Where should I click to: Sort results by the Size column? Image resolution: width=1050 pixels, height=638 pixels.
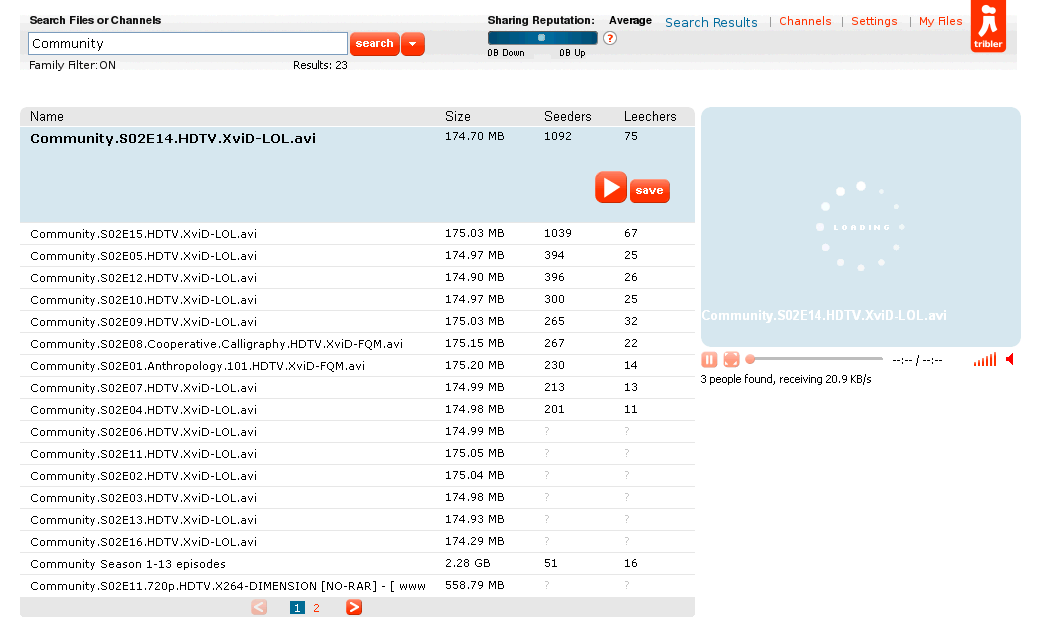coord(458,116)
